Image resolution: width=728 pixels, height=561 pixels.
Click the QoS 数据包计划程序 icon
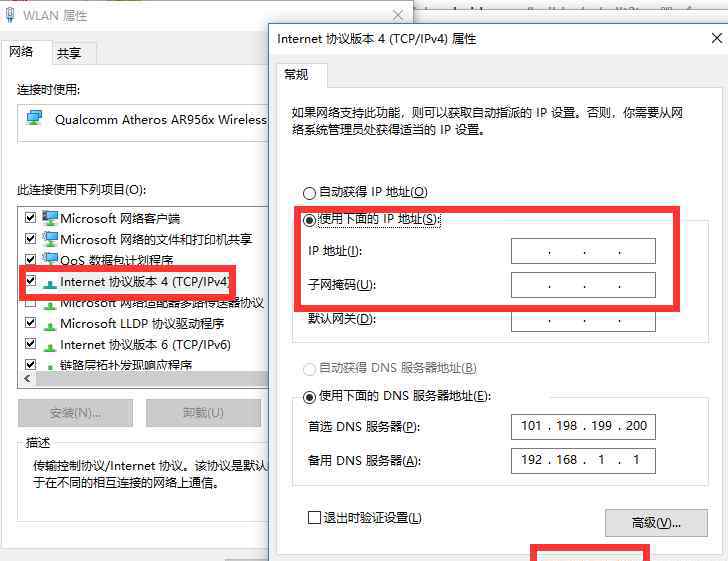pos(50,260)
